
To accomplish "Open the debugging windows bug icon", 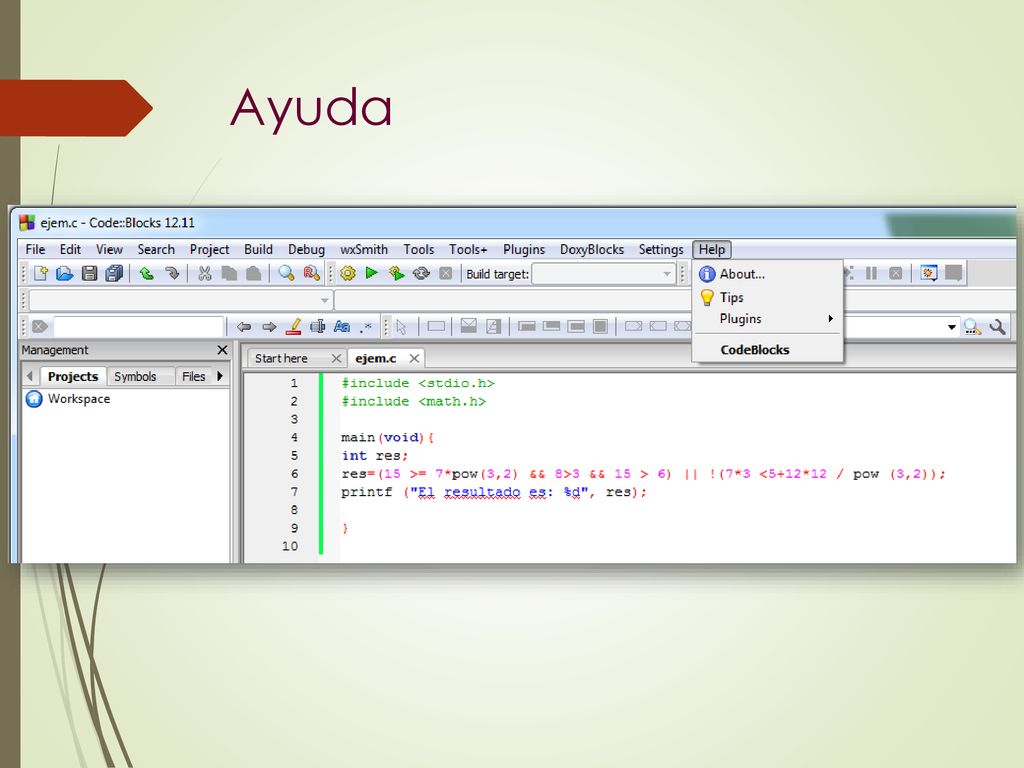I will (929, 273).
